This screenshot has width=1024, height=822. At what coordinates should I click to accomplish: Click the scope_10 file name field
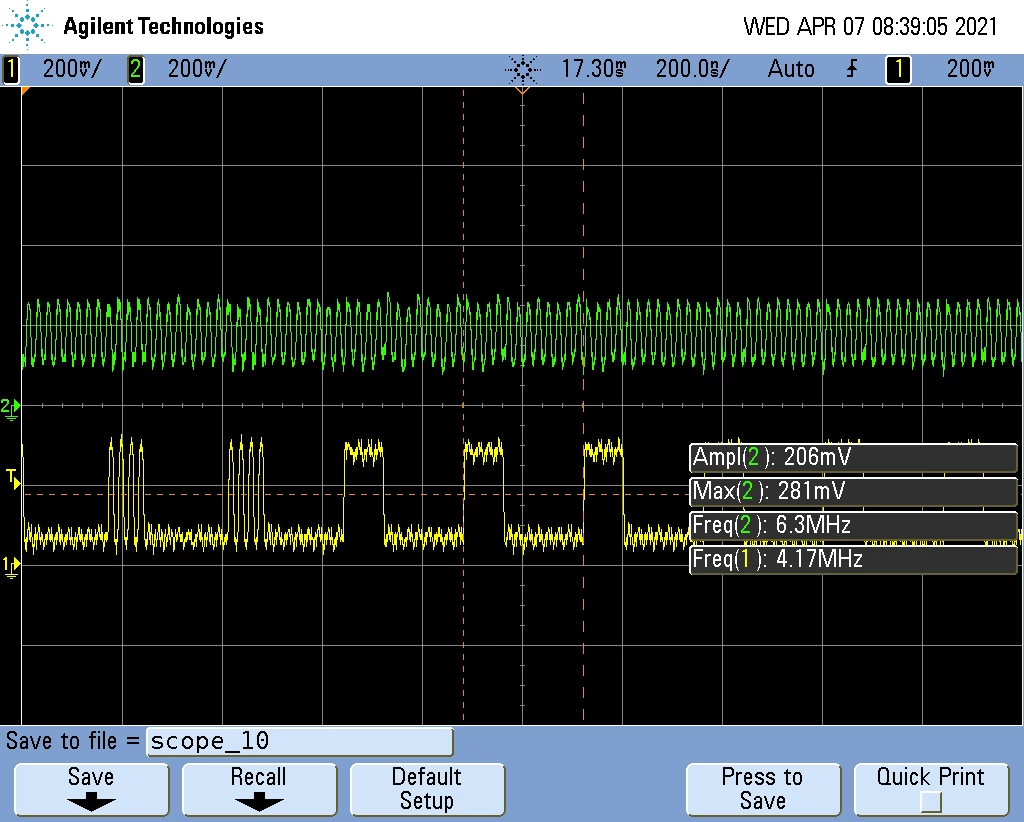tap(300, 742)
